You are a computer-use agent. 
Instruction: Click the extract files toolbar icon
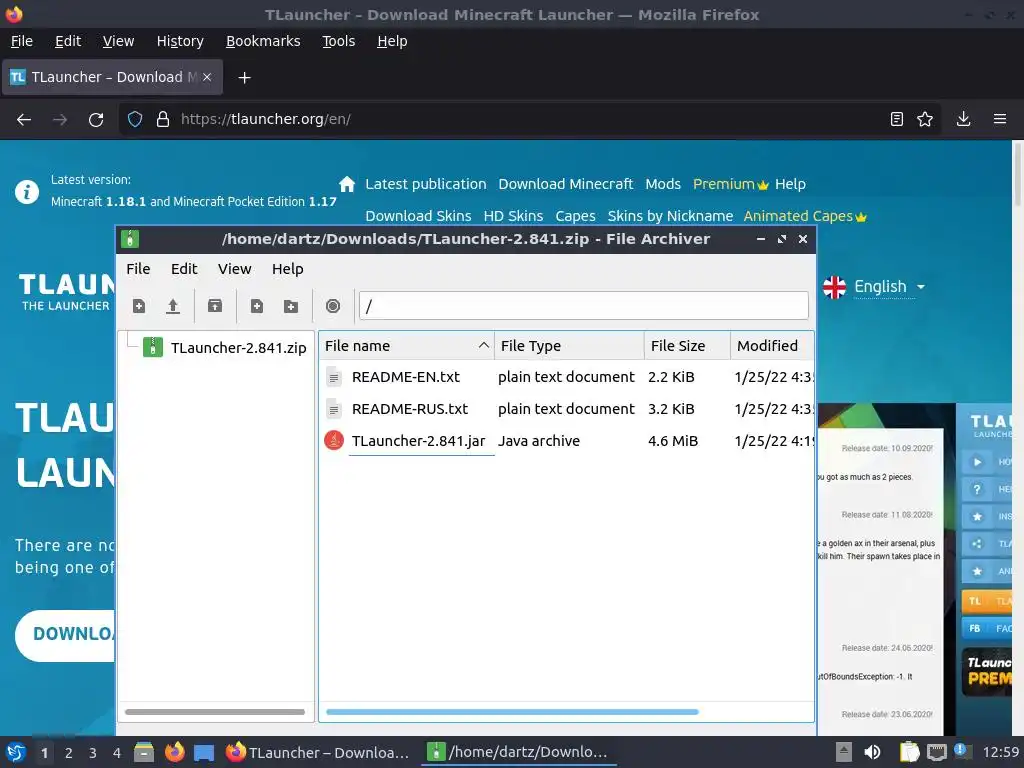coord(215,306)
